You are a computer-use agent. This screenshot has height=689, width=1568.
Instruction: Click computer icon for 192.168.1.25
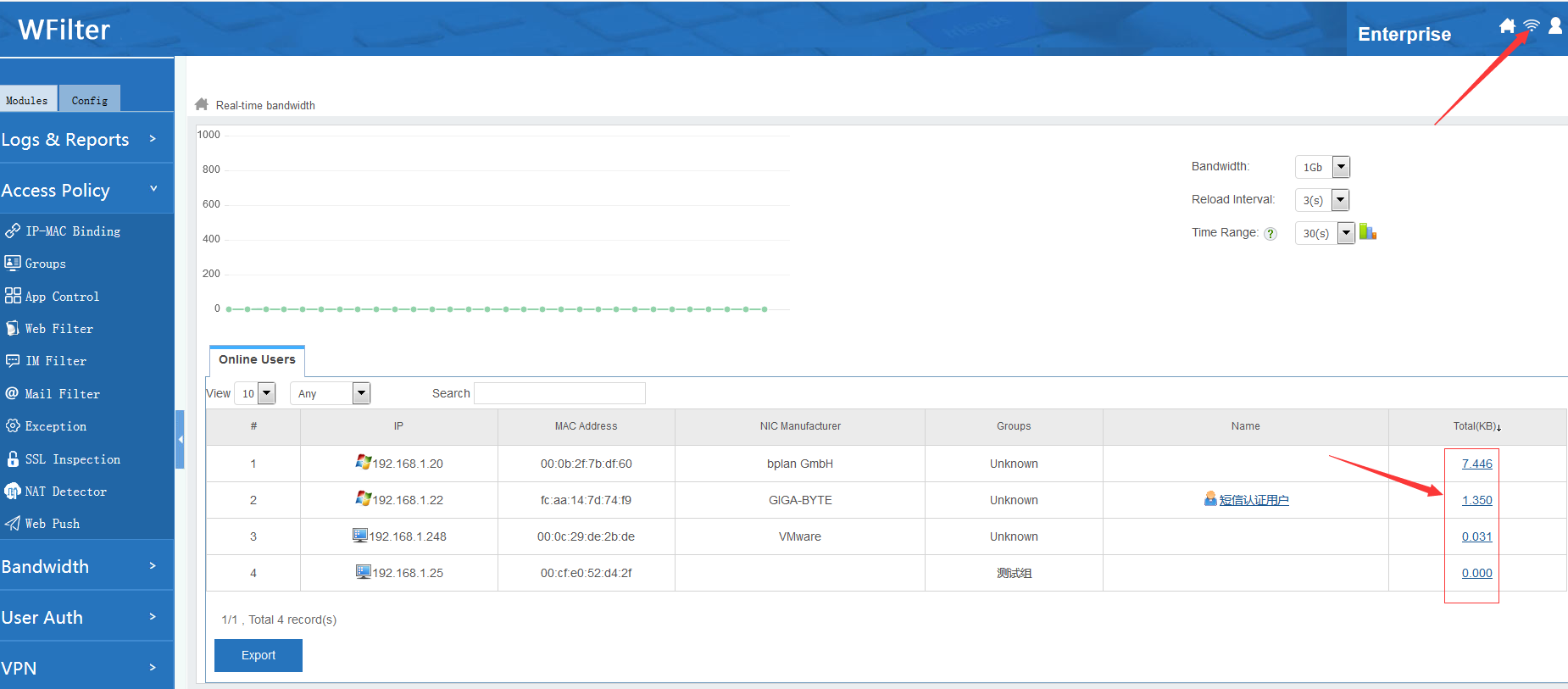(x=363, y=572)
